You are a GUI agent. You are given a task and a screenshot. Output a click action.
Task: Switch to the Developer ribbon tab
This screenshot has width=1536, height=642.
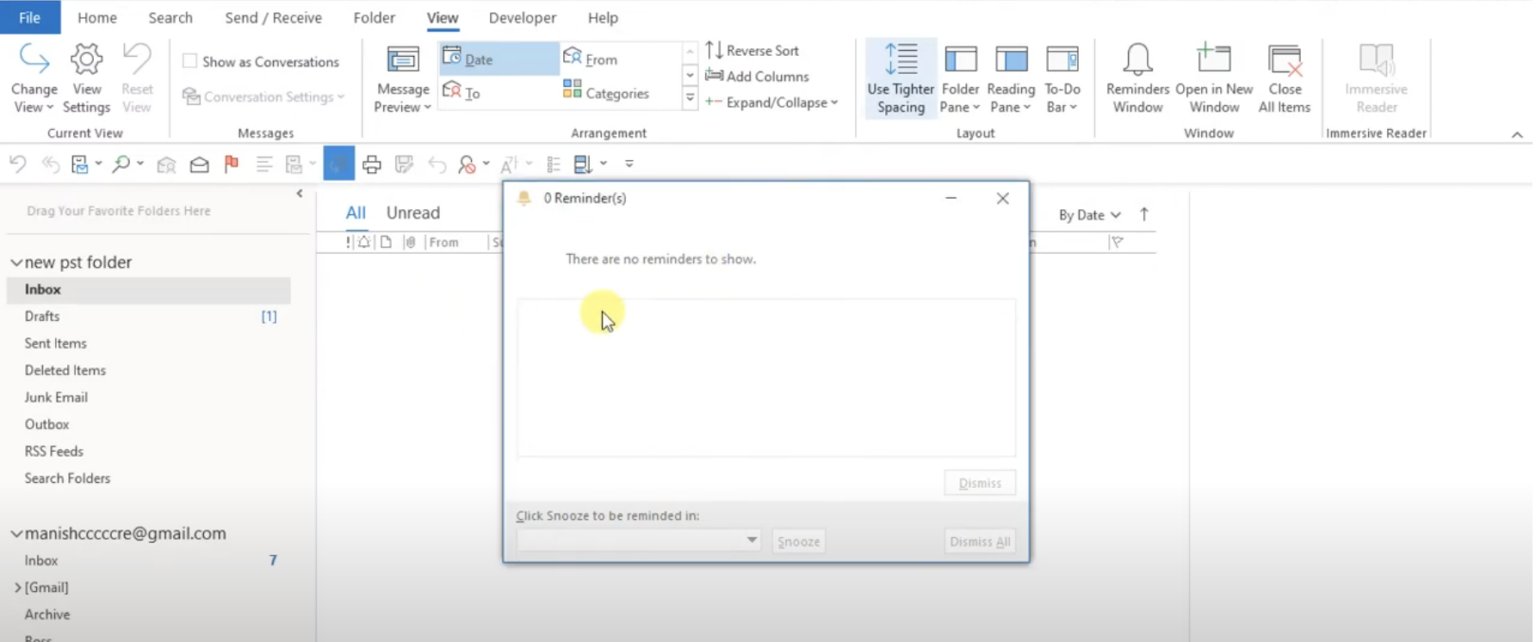pyautogui.click(x=521, y=17)
